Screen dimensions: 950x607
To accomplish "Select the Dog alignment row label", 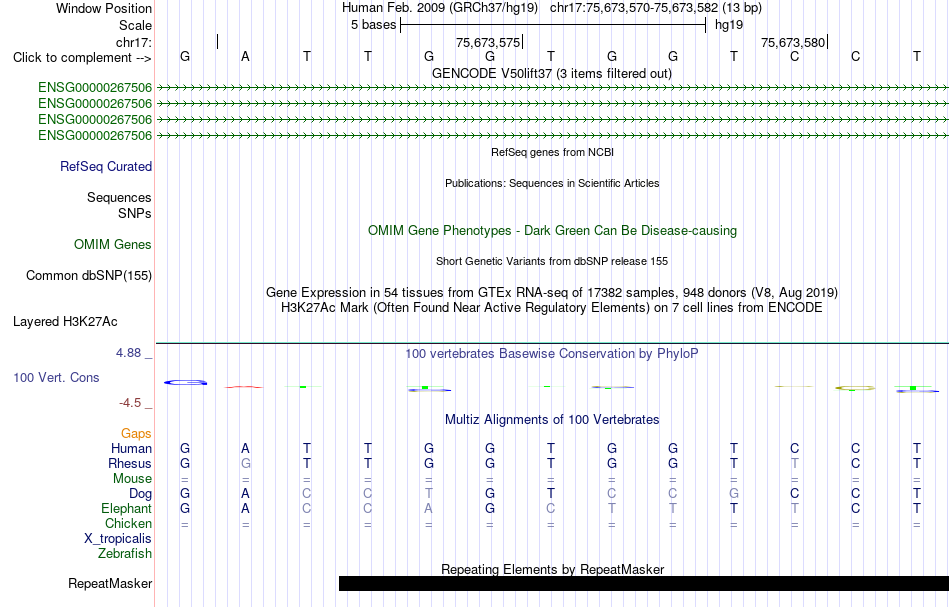I will [x=140, y=494].
